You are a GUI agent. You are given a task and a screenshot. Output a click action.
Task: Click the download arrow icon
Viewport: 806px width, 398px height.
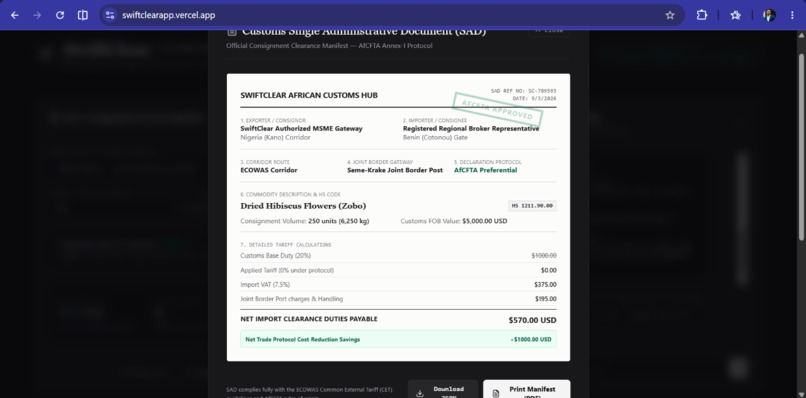click(x=420, y=393)
